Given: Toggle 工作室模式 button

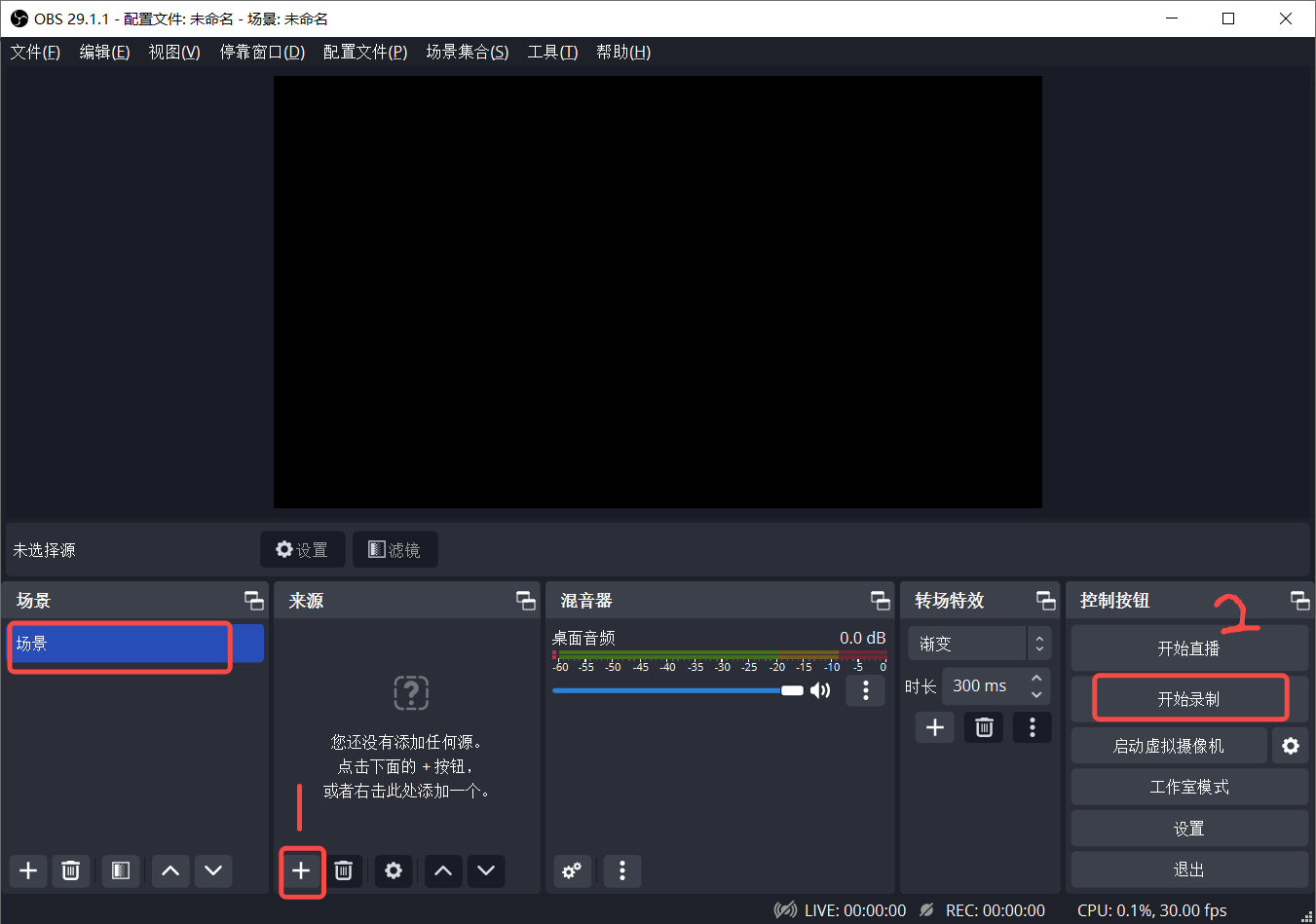Looking at the screenshot, I should point(1188,787).
